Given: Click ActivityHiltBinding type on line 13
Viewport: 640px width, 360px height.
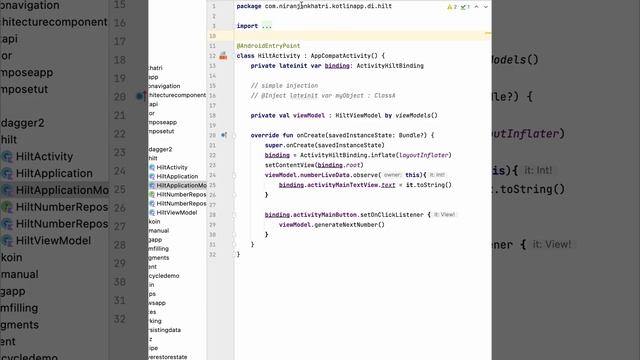Looking at the screenshot, I should tap(390, 66).
